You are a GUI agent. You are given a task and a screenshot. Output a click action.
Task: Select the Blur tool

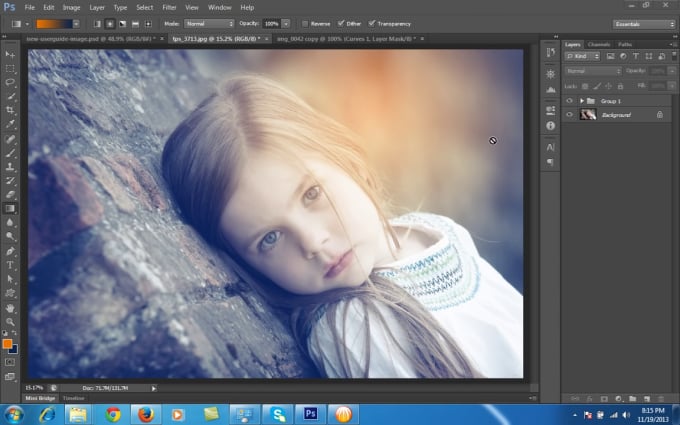pyautogui.click(x=10, y=222)
